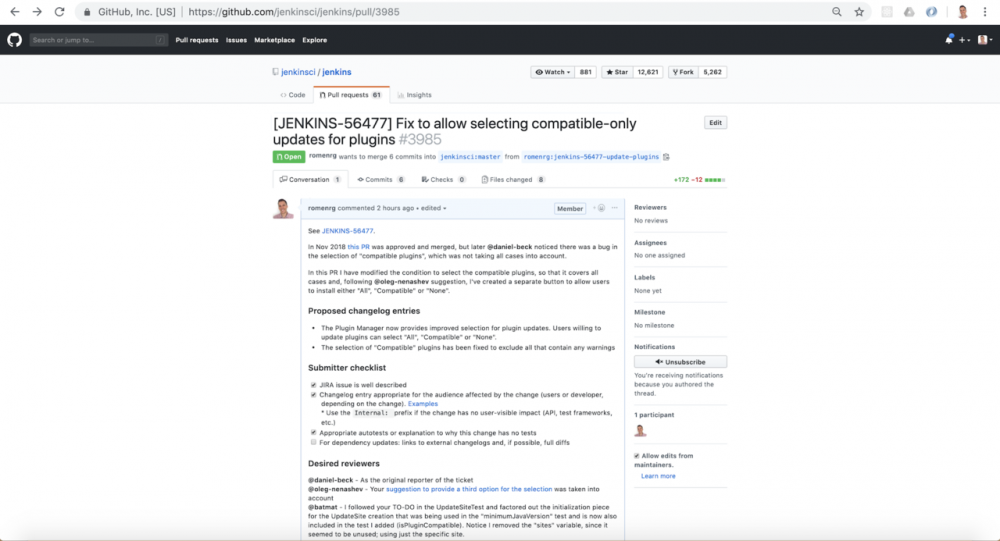Toggle 'Allow edits from maintainers' checkbox
Viewport: 1000px width, 541px height.
[636, 456]
